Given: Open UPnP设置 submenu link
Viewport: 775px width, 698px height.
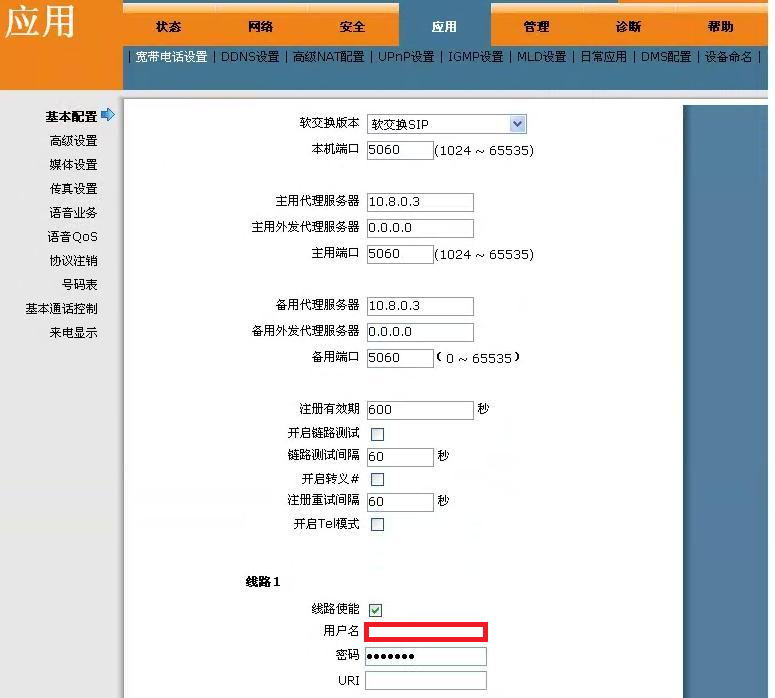Looking at the screenshot, I should pyautogui.click(x=406, y=57).
